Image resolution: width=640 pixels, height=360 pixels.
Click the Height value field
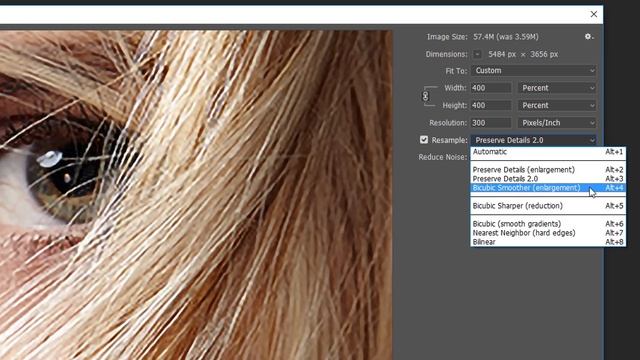coord(491,105)
